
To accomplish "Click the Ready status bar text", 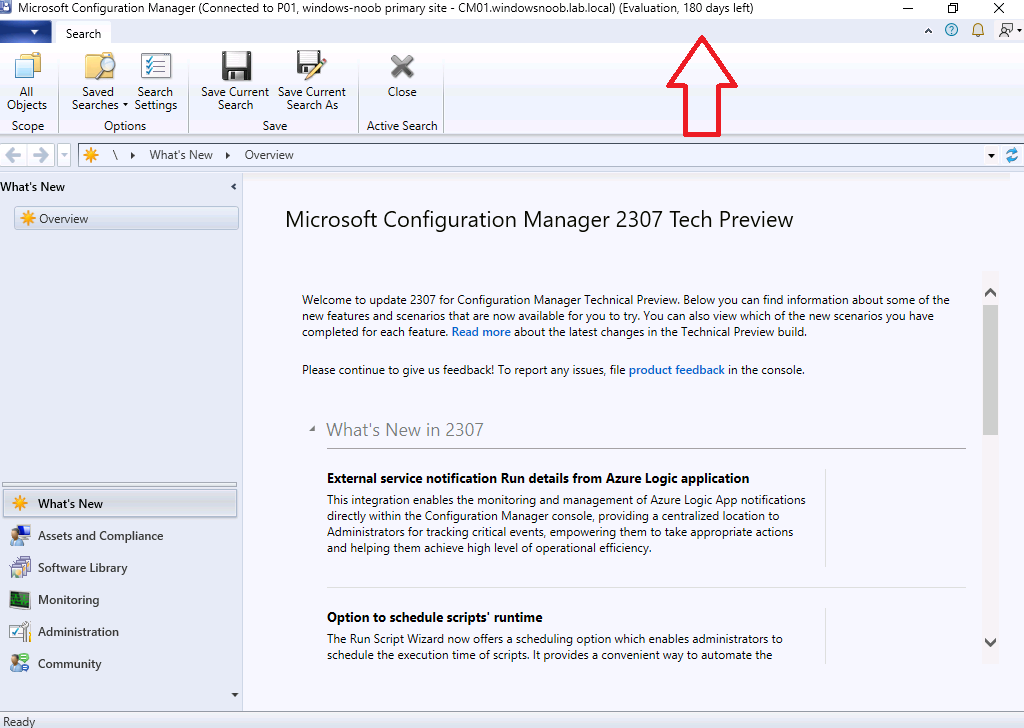I will point(19,721).
